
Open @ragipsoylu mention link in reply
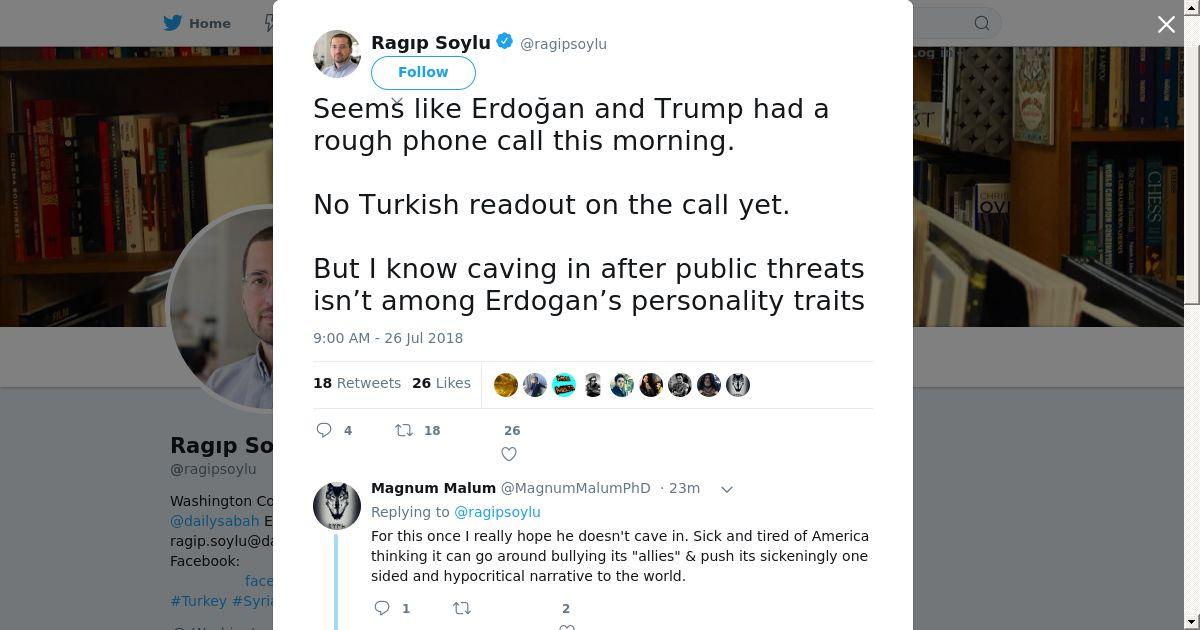tap(497, 512)
